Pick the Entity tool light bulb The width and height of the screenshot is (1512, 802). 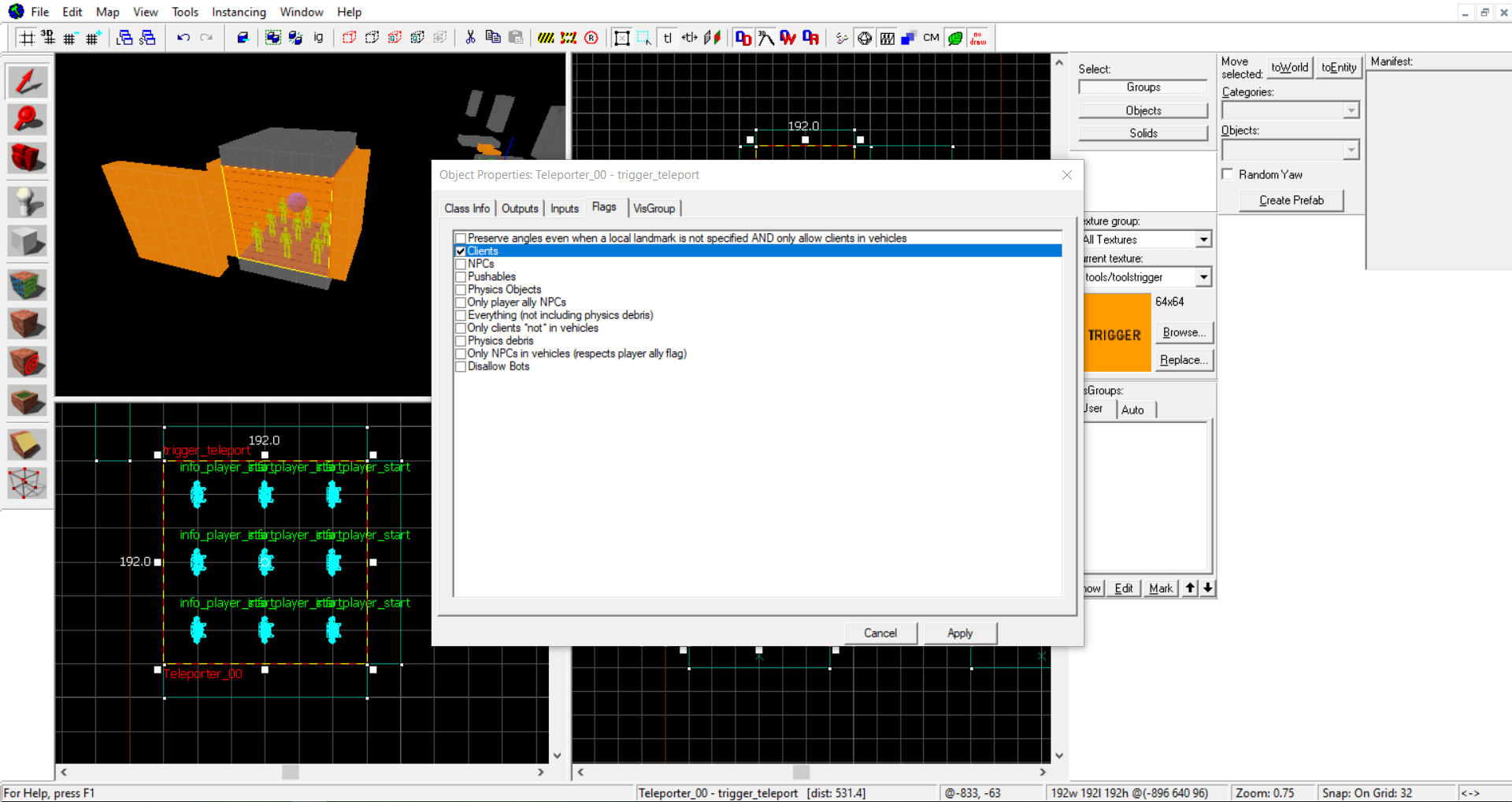pos(28,202)
